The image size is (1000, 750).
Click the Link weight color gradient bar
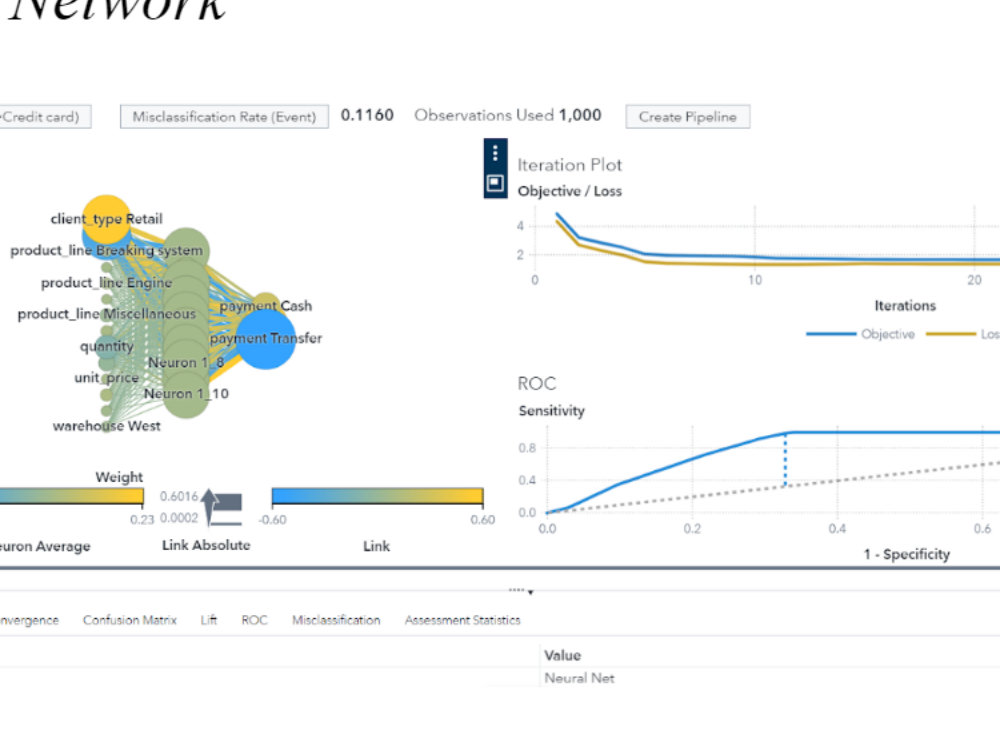click(x=377, y=496)
